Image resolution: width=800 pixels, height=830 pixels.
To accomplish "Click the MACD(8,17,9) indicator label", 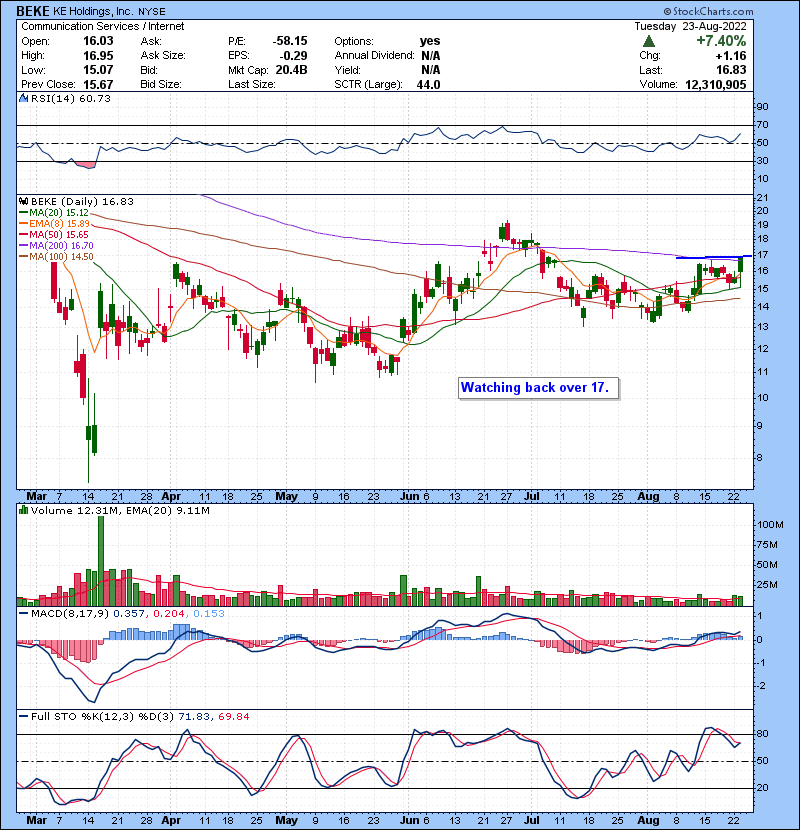I will click(70, 614).
